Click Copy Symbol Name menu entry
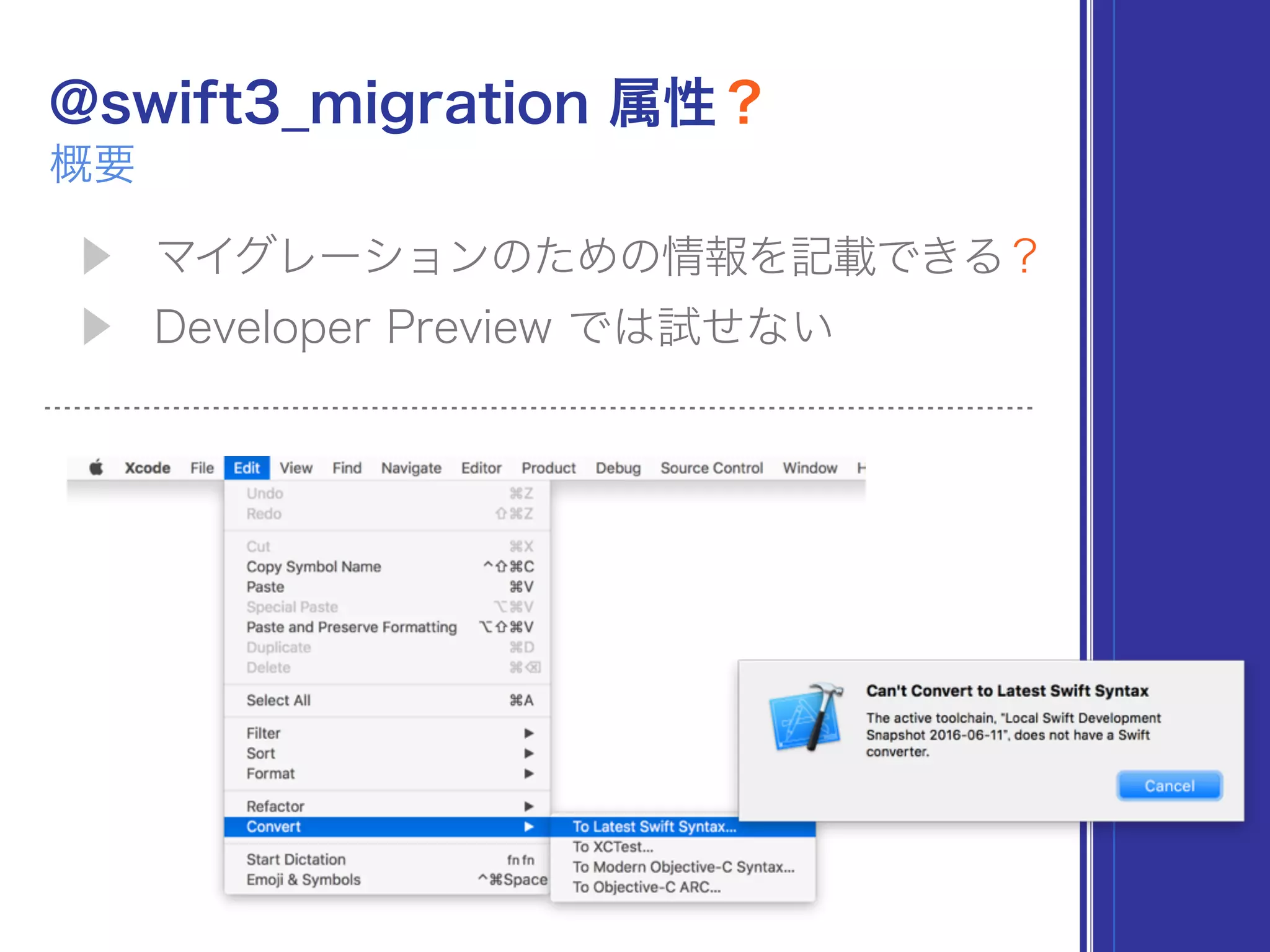 314,566
